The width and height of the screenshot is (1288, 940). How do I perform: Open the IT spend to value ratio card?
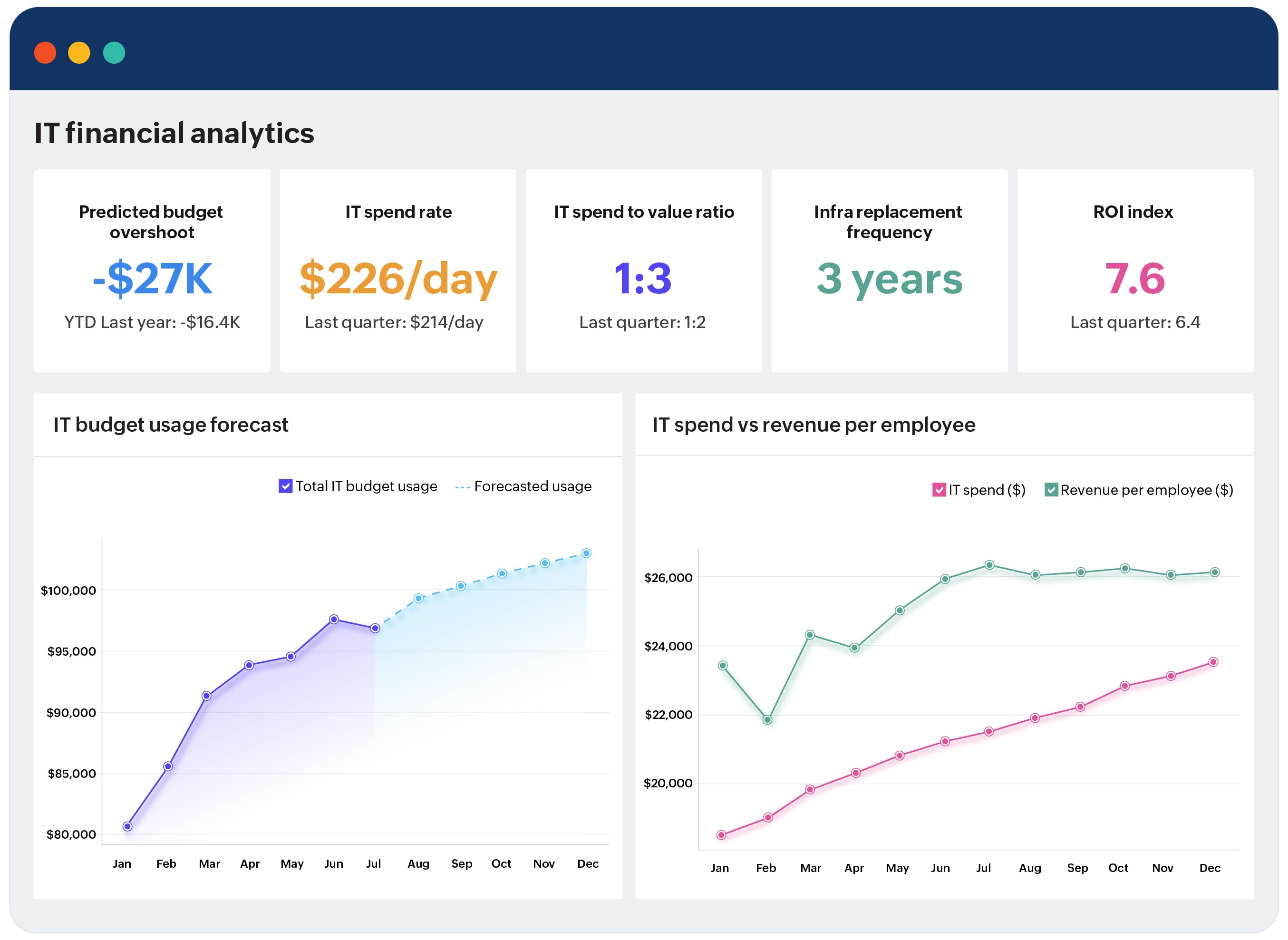click(643, 270)
